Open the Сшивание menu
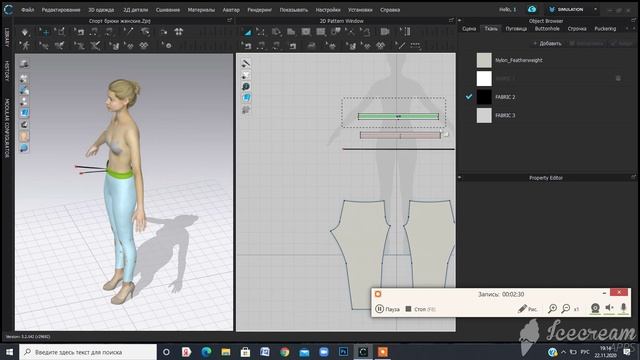 (168, 10)
